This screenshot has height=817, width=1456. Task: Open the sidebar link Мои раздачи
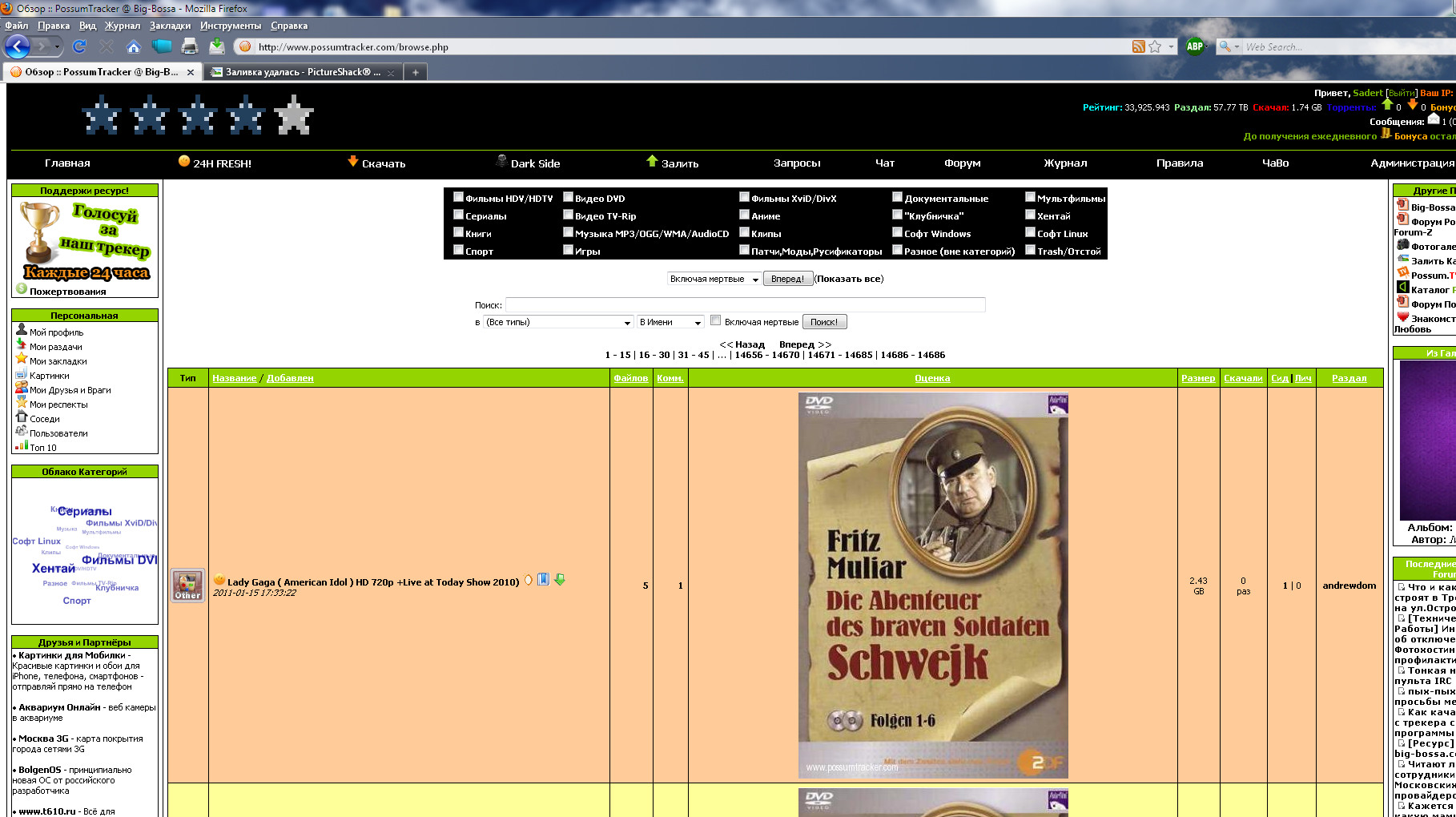(56, 347)
